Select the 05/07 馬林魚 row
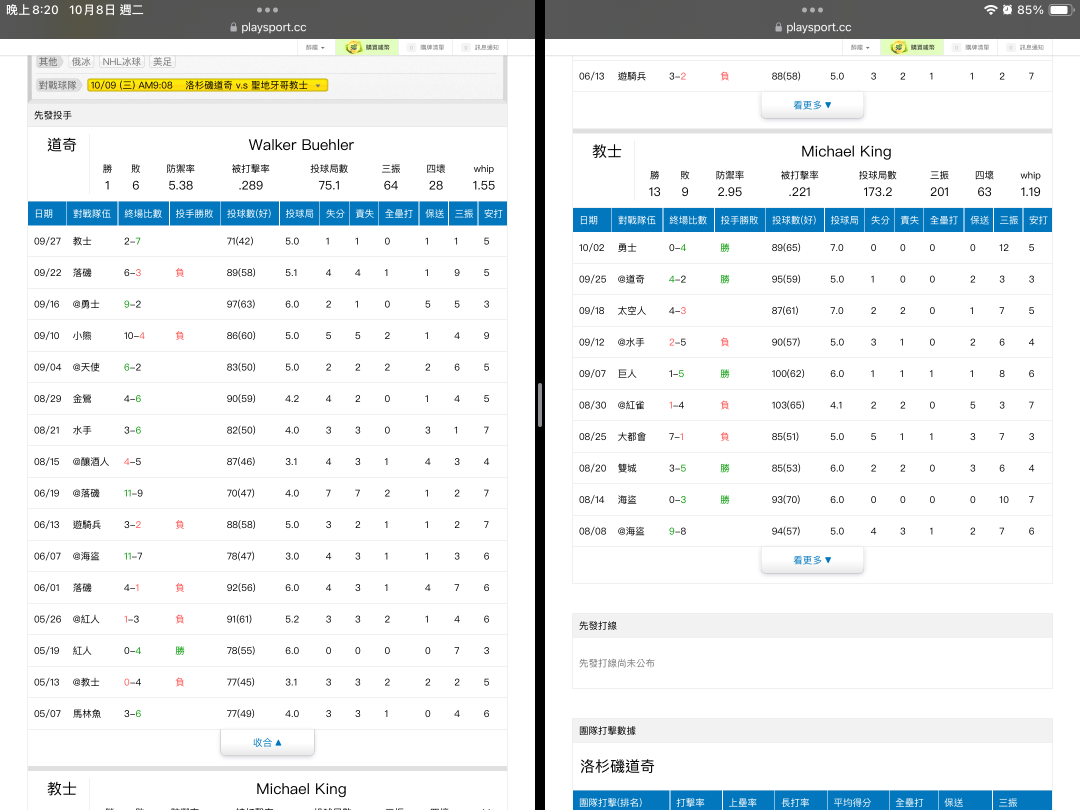This screenshot has width=1080, height=810. tap(267, 714)
